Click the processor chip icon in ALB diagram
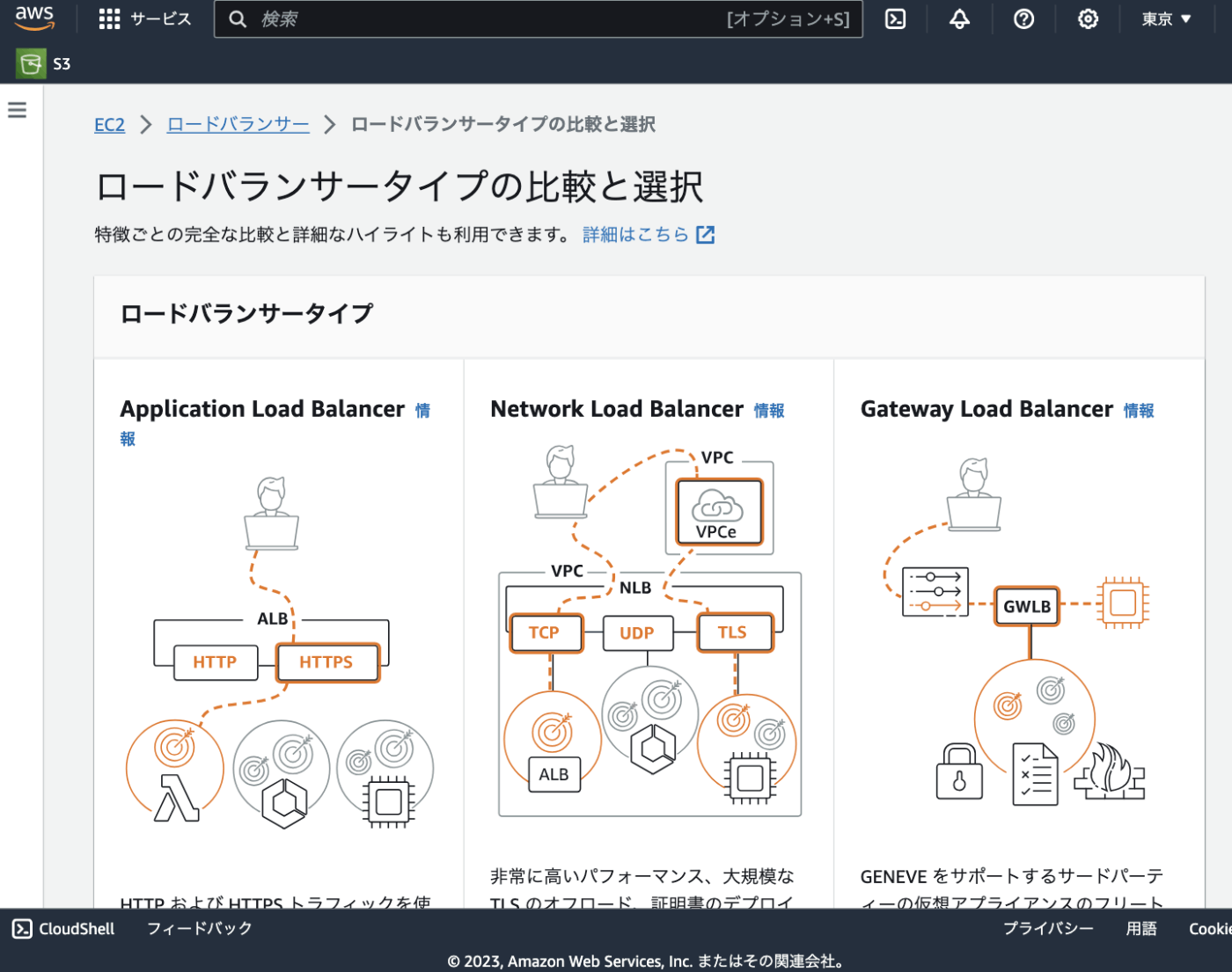This screenshot has width=1232, height=972. [x=389, y=801]
